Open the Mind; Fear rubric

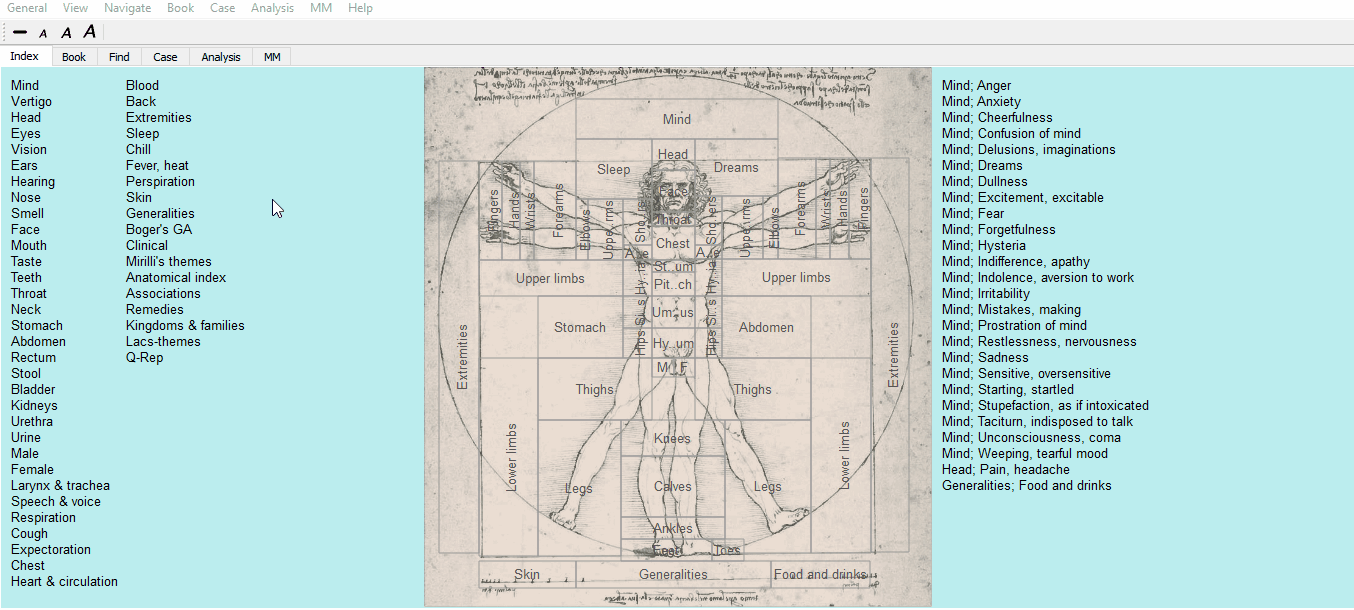973,214
